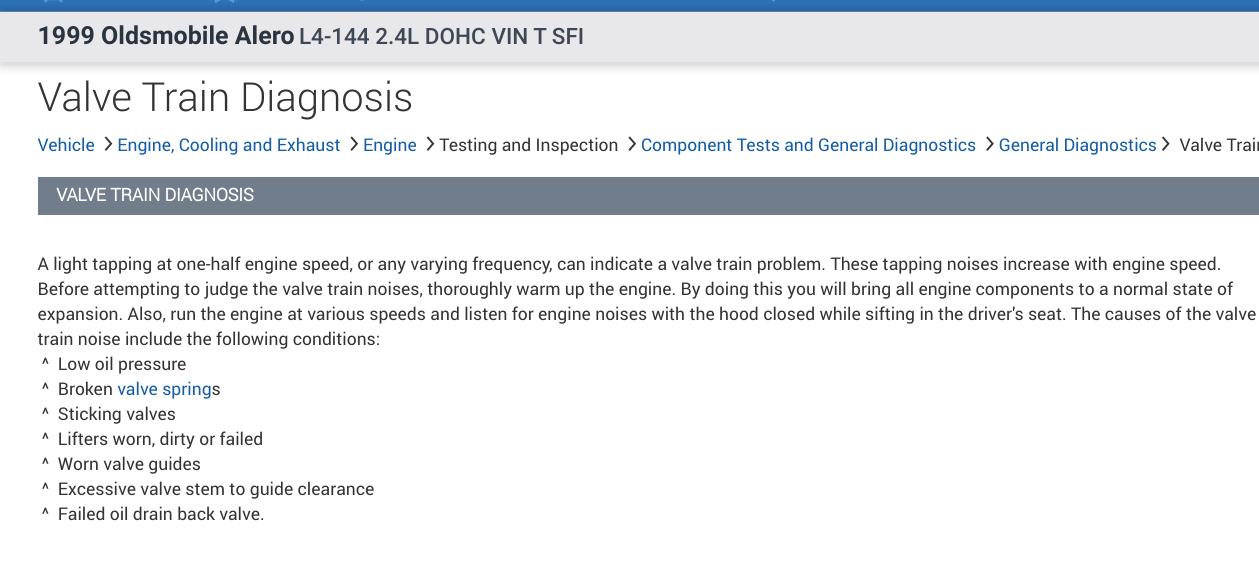
Task: Click the chevron after General Diagnostics
Action: pos(1167,145)
